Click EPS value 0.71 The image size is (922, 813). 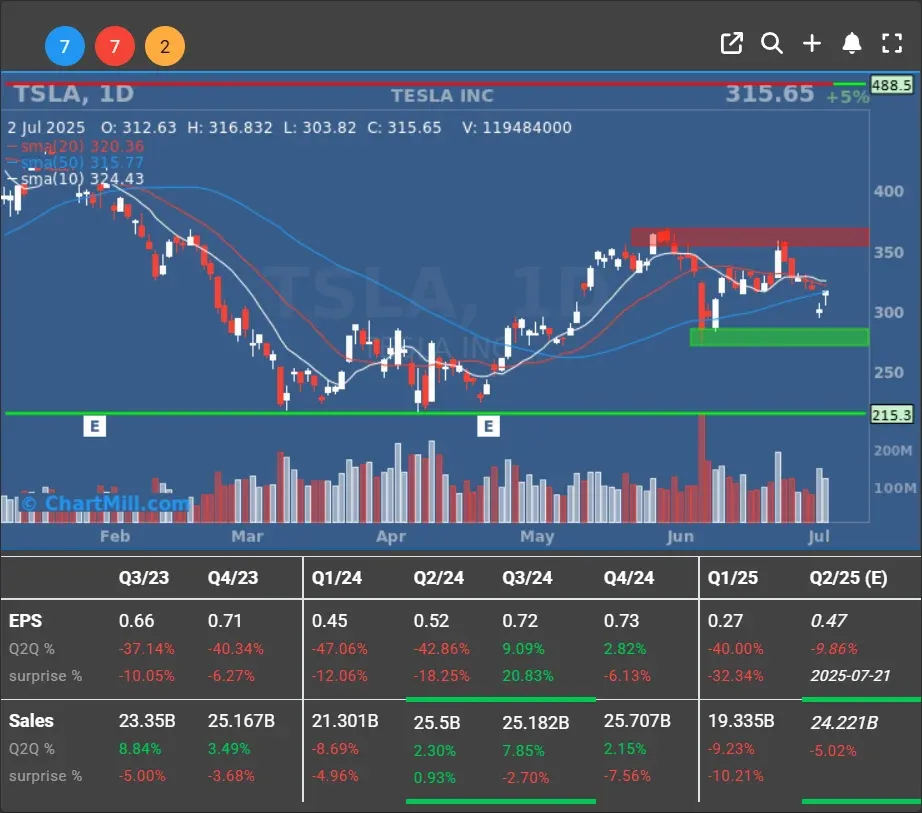pyautogui.click(x=225, y=621)
